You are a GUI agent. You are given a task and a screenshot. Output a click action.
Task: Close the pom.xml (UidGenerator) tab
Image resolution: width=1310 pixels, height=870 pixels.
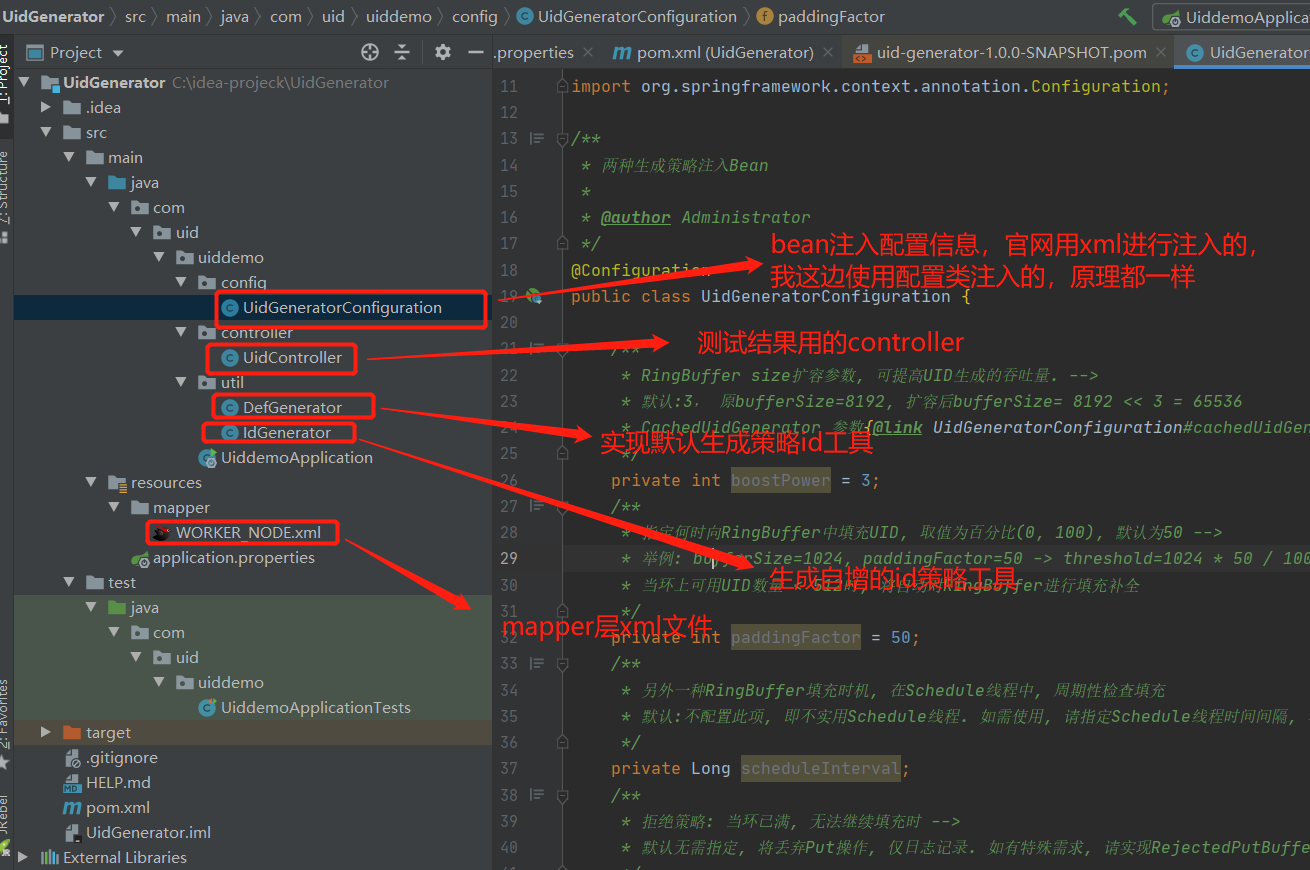pos(829,52)
